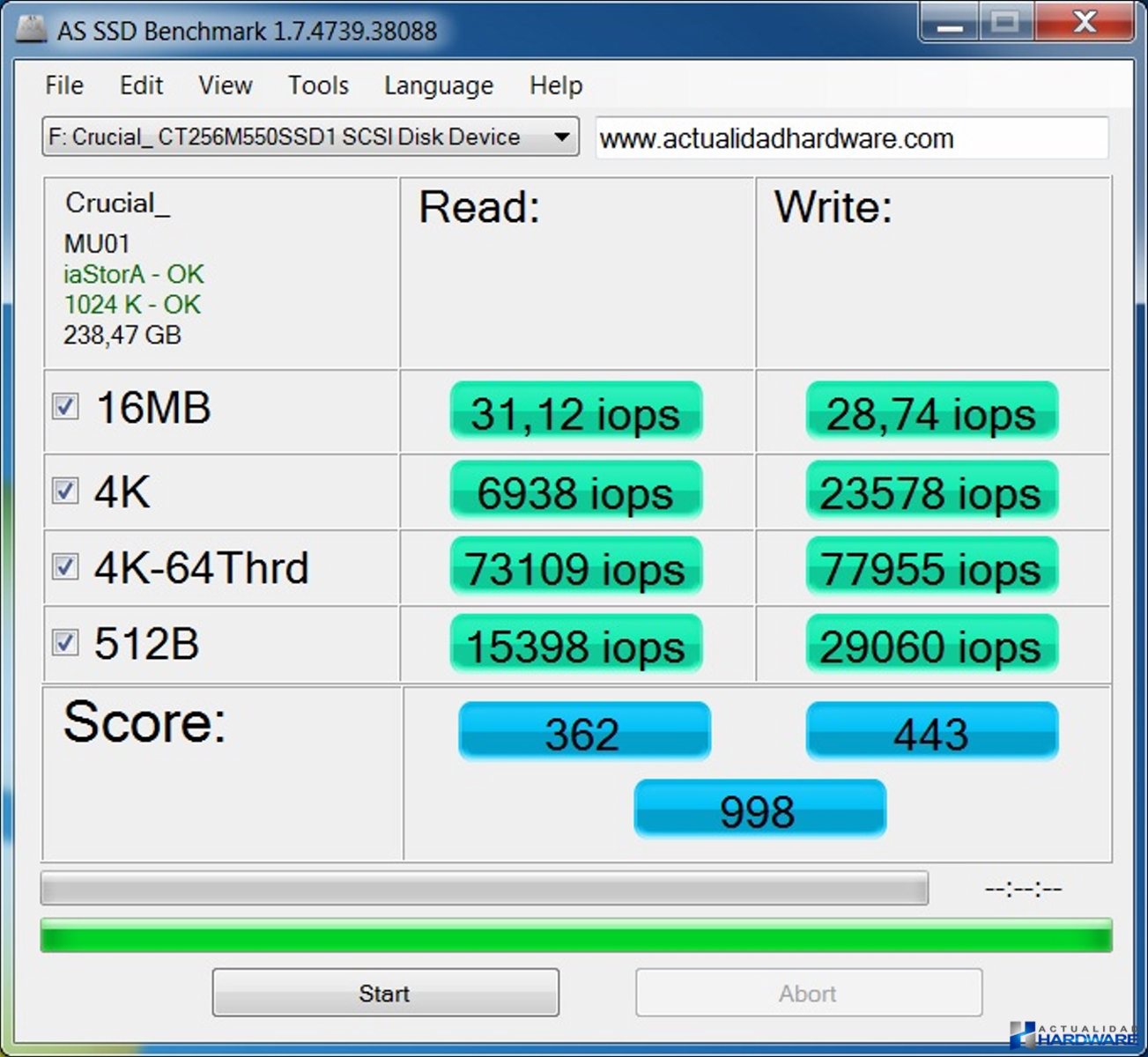Toggle the 4K test checkbox
This screenshot has height=1057, width=1148.
coord(66,491)
